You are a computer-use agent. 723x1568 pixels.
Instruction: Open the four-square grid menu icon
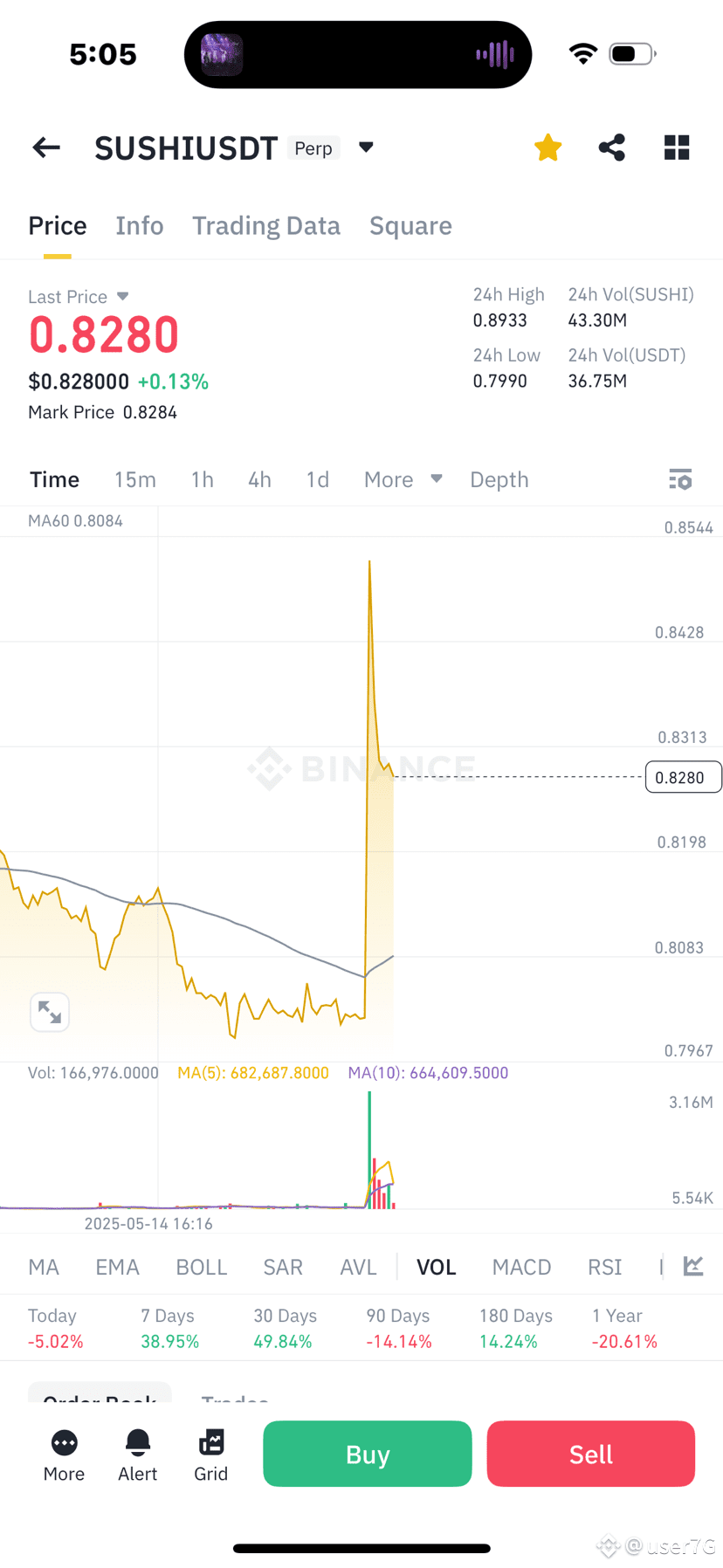pyautogui.click(x=677, y=148)
